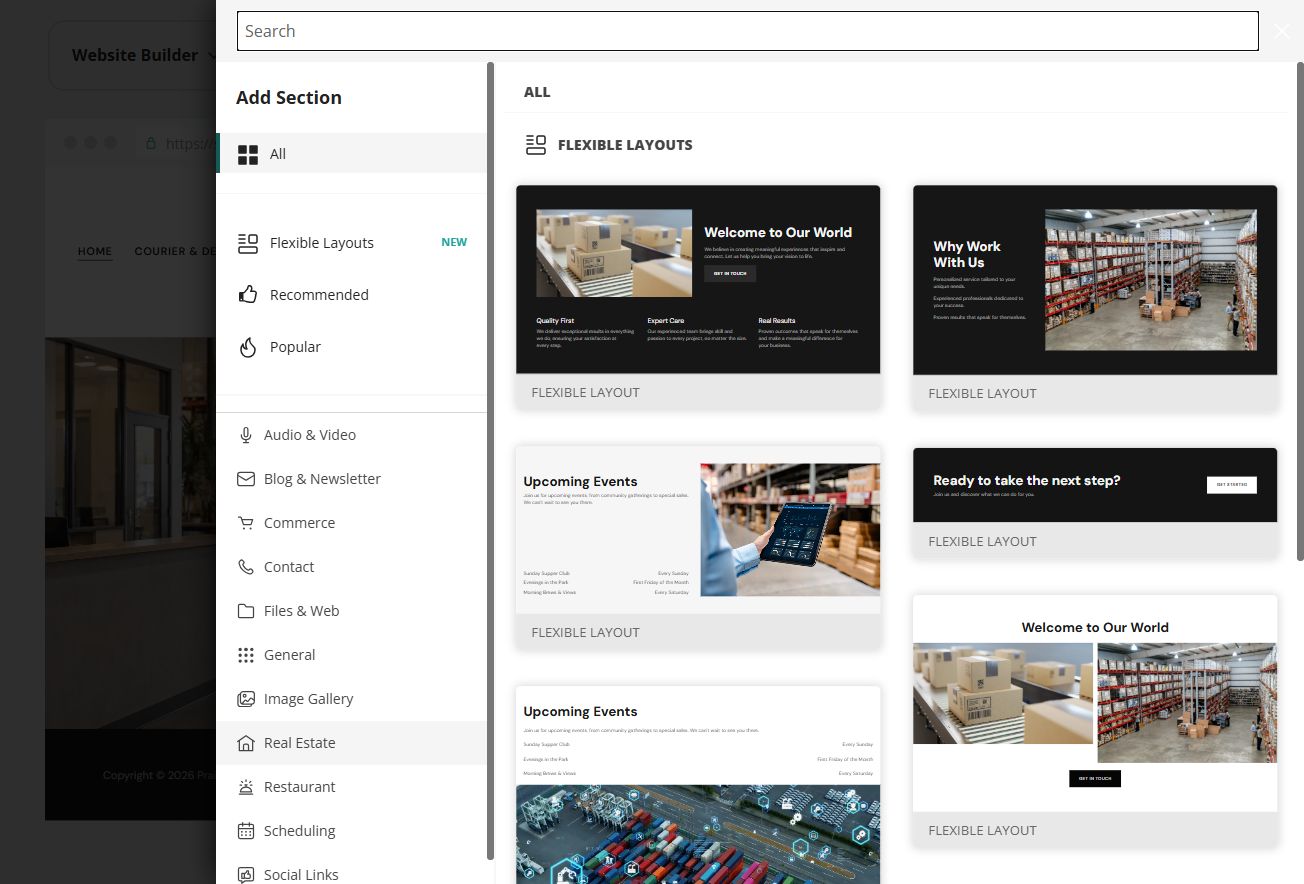The height and width of the screenshot is (884, 1304).
Task: Pick Upcoming Events layout with tablet image
Action: click(x=698, y=547)
